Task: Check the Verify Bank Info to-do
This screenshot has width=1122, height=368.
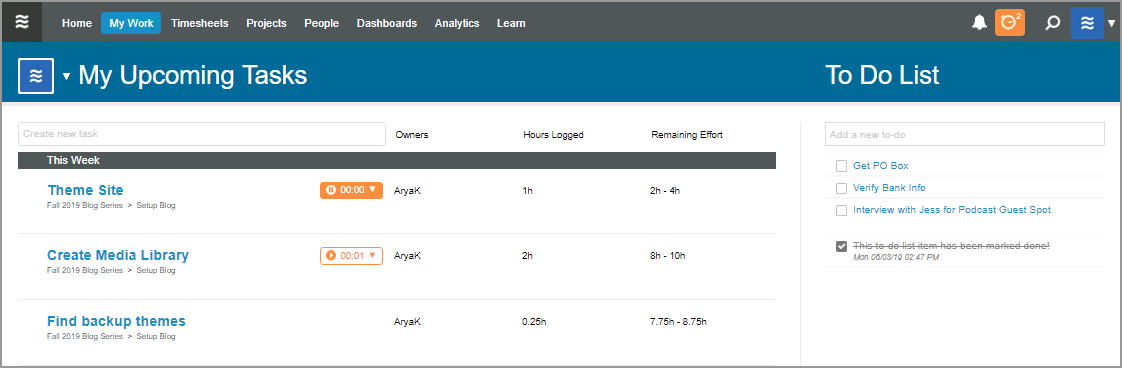Action: [842, 188]
